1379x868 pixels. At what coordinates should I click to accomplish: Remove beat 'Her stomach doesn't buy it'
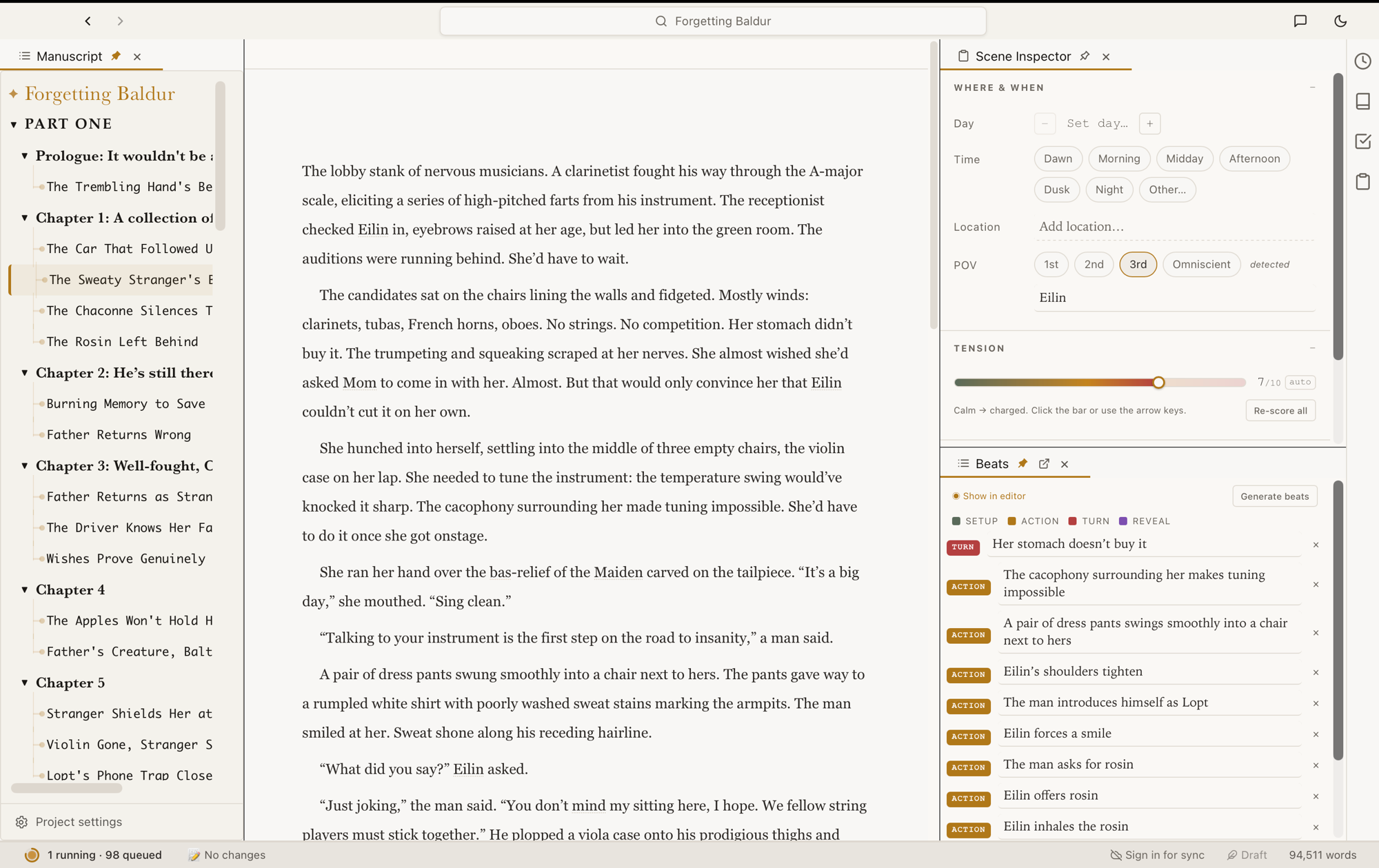click(x=1316, y=545)
